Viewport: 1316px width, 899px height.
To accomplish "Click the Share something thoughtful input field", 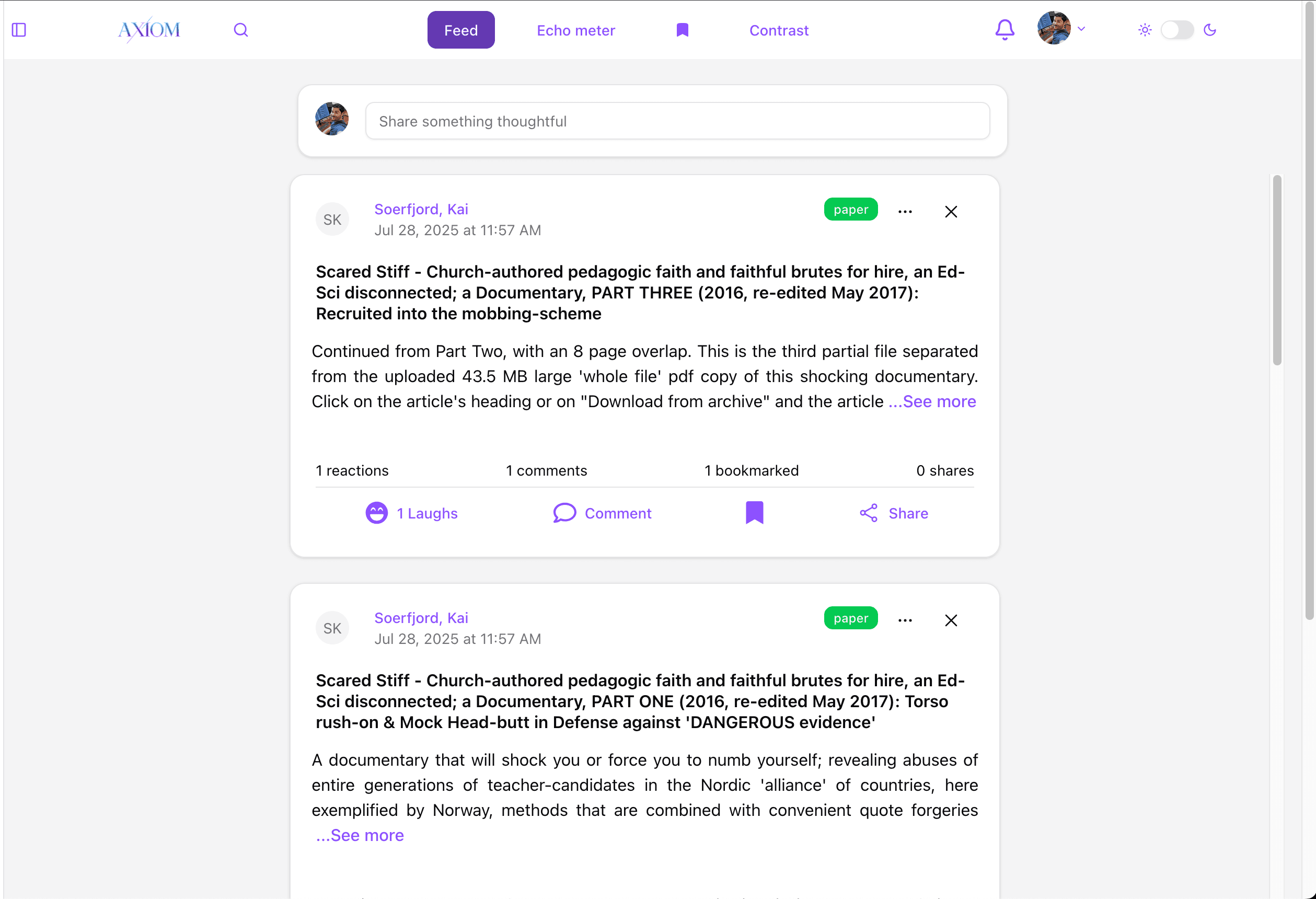I will [677, 121].
